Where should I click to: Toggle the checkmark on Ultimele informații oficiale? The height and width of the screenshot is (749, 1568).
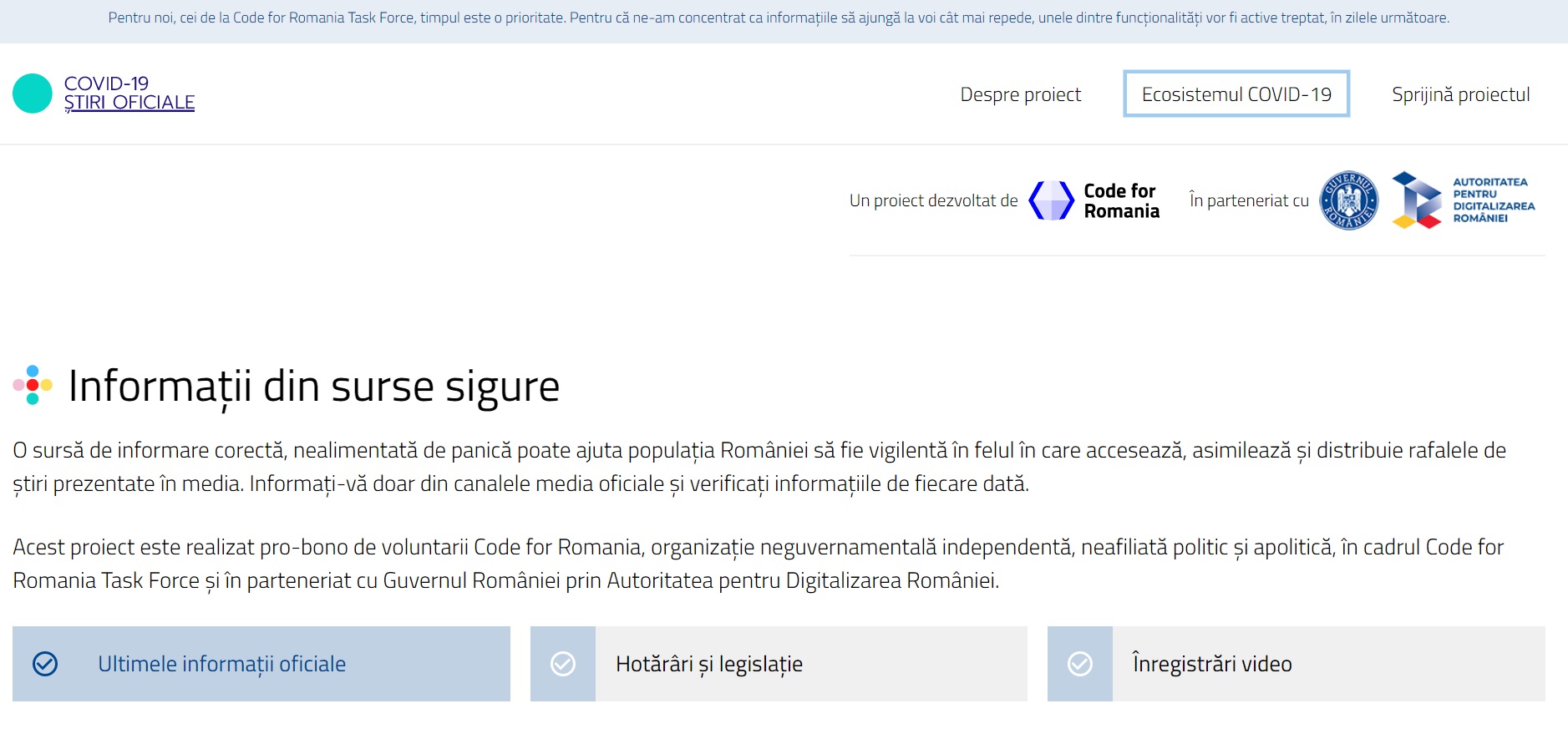[x=45, y=664]
